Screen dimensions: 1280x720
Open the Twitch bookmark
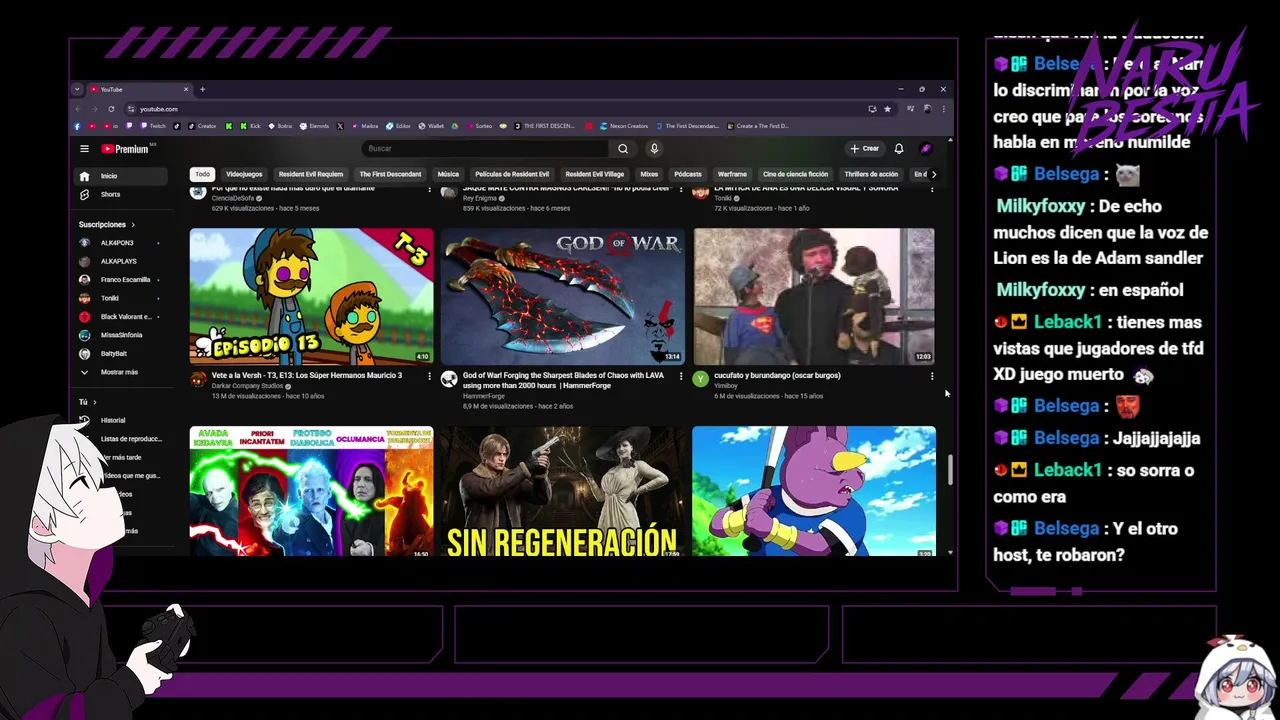click(154, 126)
